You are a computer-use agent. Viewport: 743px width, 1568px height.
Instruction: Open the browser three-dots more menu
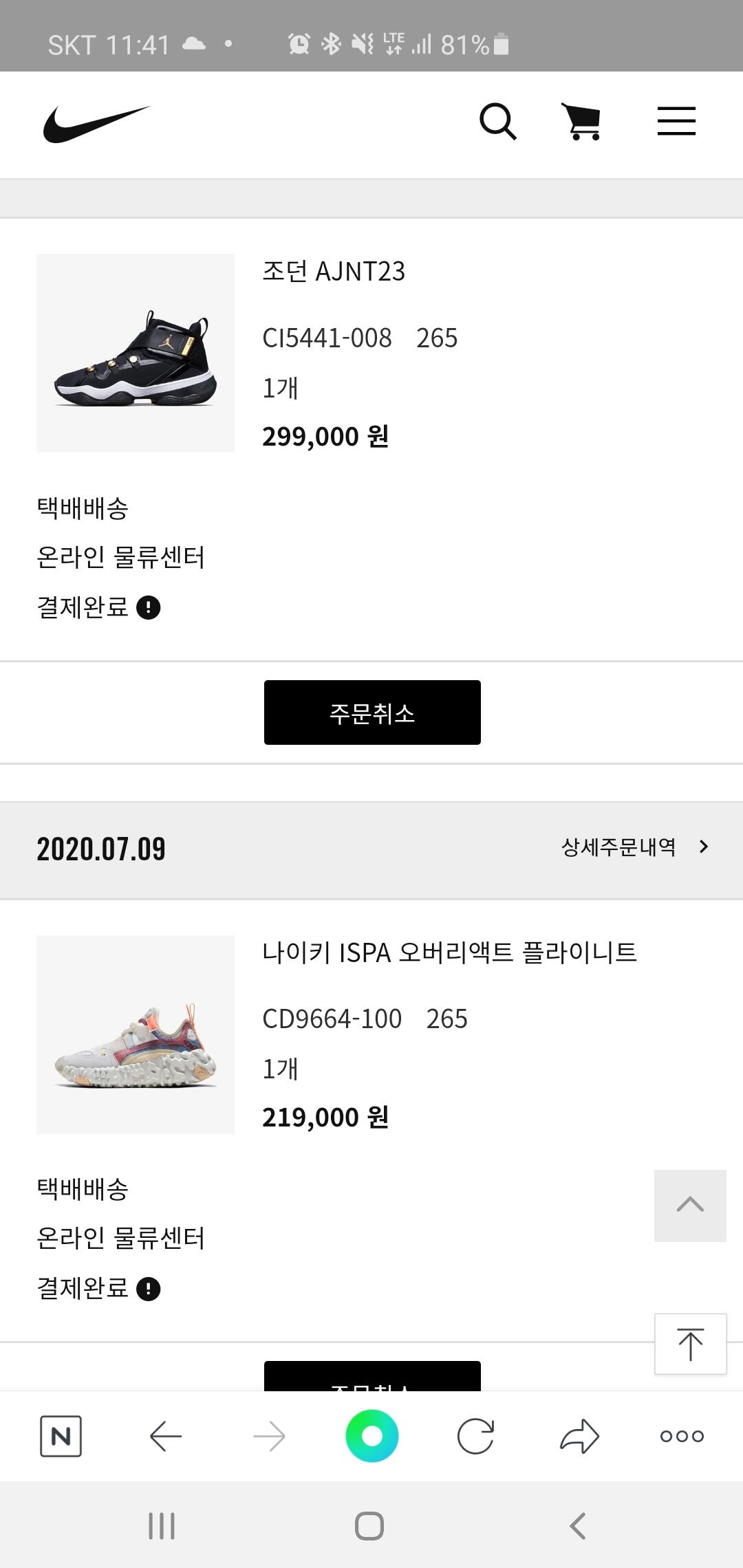[x=682, y=1436]
